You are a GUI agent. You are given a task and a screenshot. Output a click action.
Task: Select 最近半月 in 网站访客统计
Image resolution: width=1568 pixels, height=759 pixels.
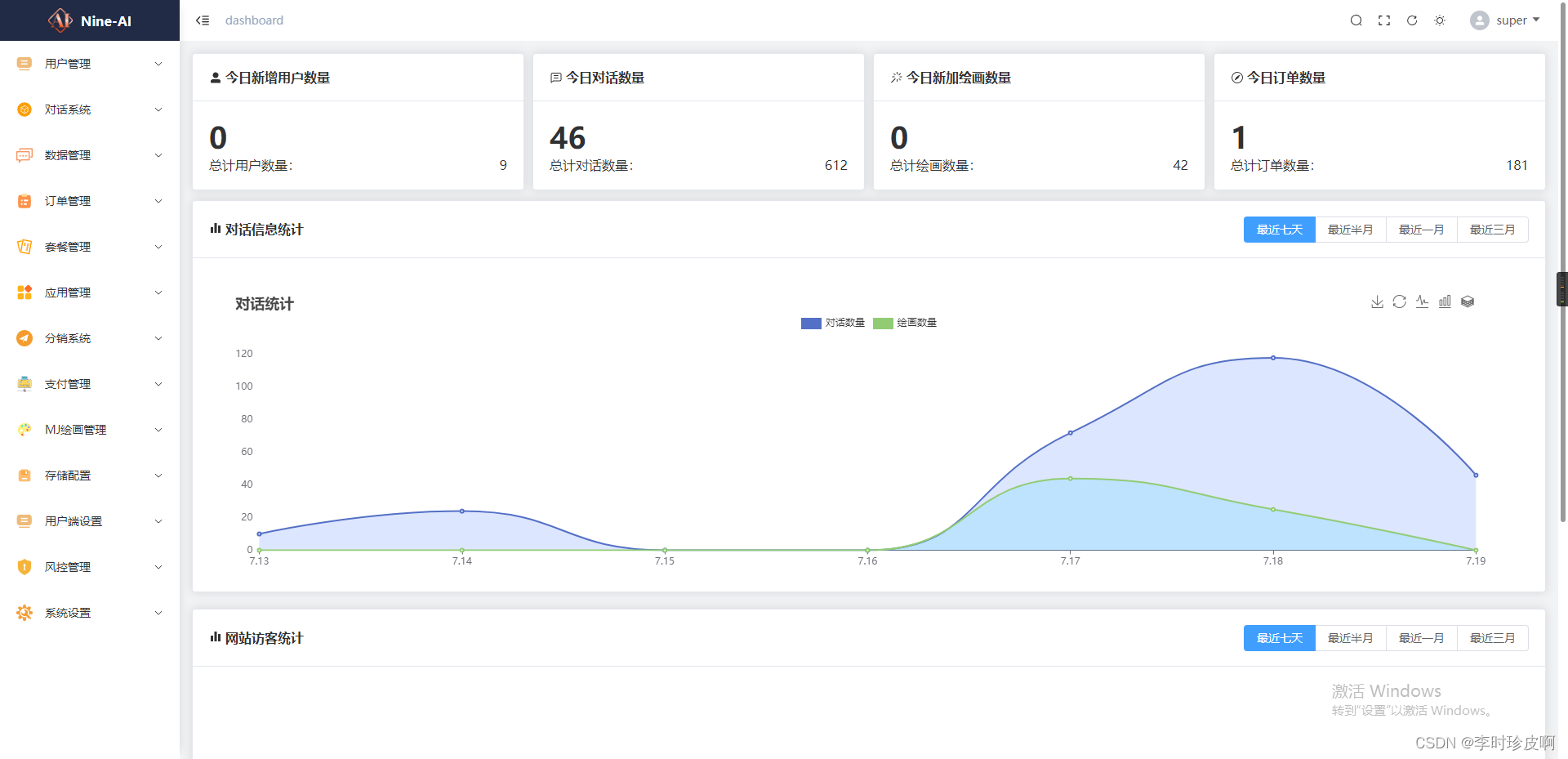pyautogui.click(x=1351, y=638)
